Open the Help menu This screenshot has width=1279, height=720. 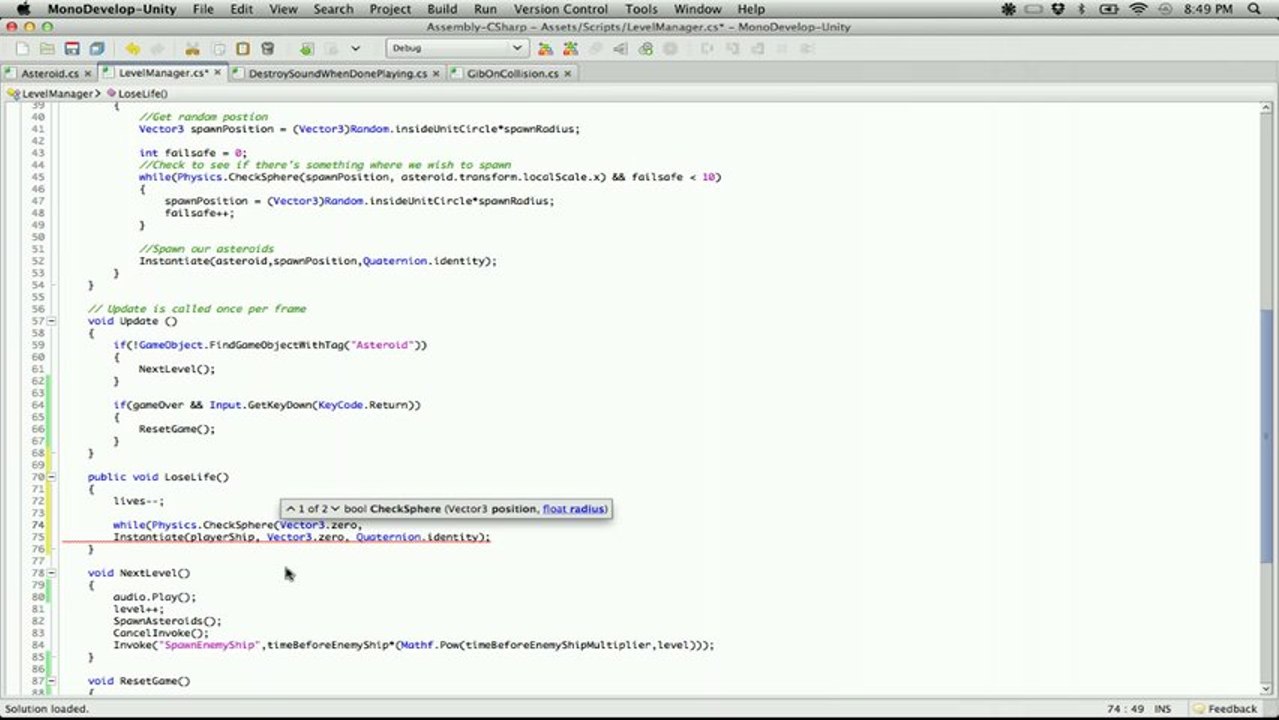point(751,9)
